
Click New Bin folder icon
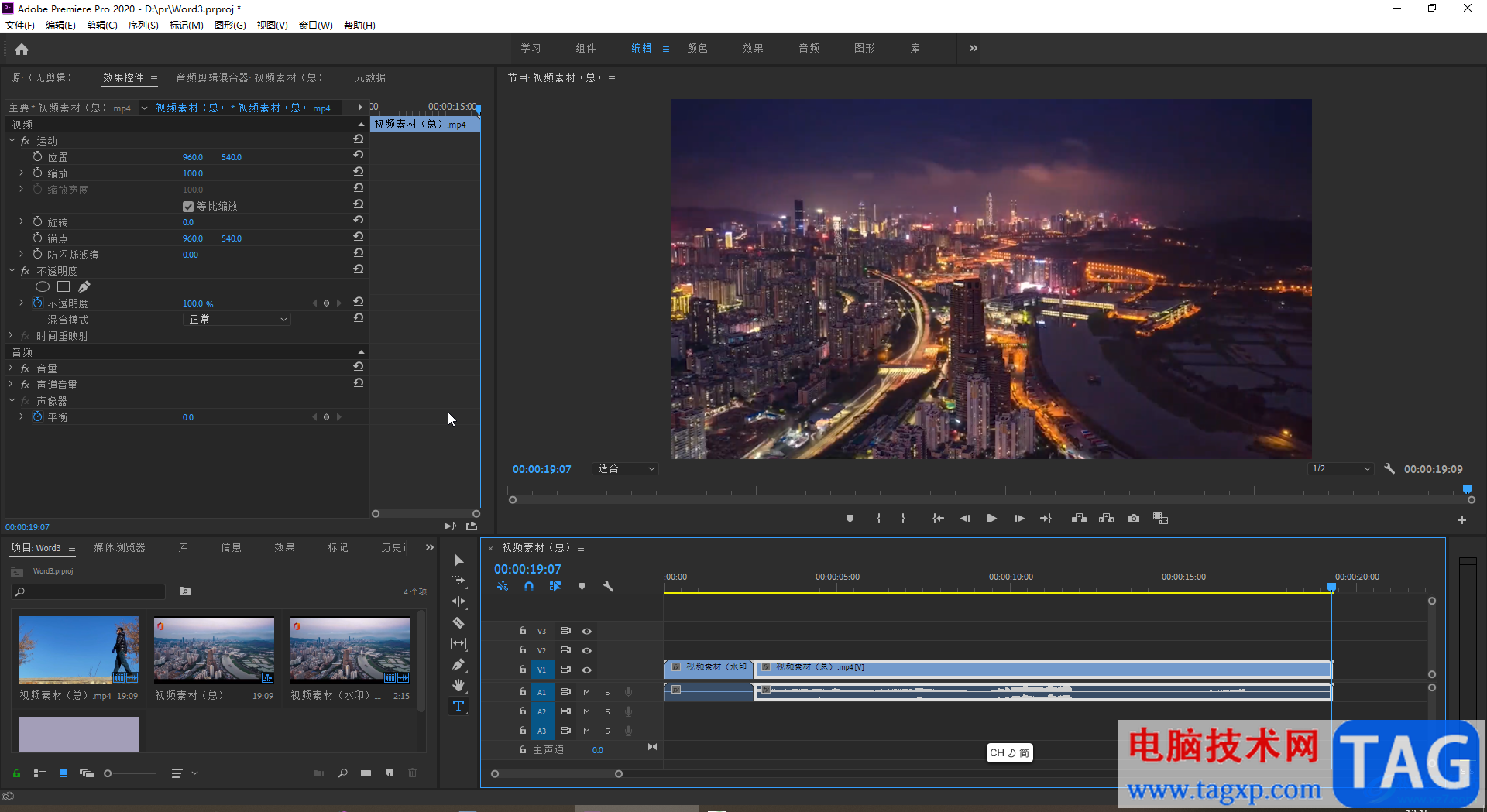pyautogui.click(x=366, y=773)
